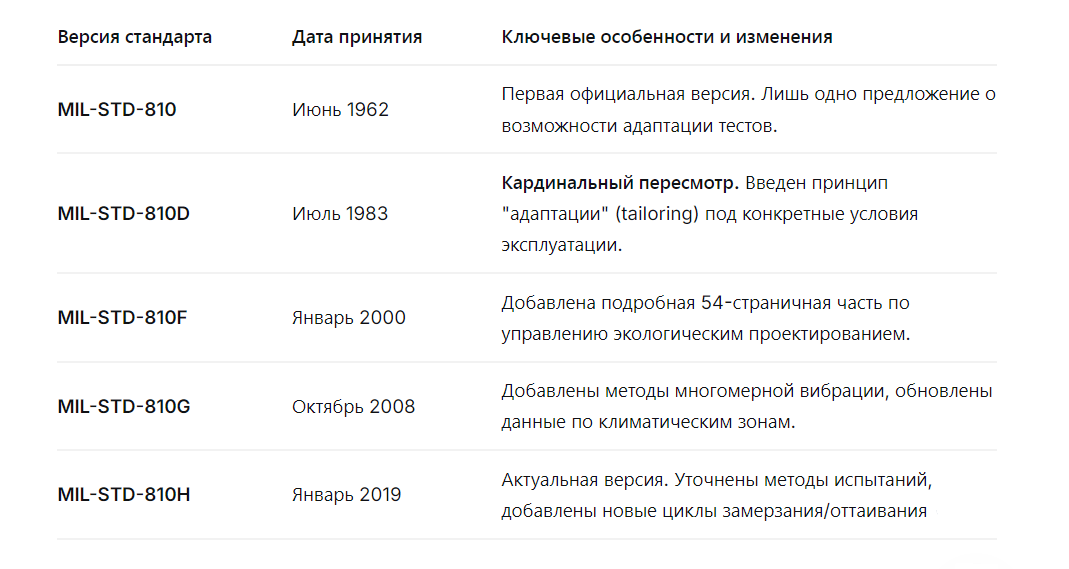Screen dimensions: 1069x569
Task: Click the description mentioning "54-страничная часть"
Action: pos(705,318)
